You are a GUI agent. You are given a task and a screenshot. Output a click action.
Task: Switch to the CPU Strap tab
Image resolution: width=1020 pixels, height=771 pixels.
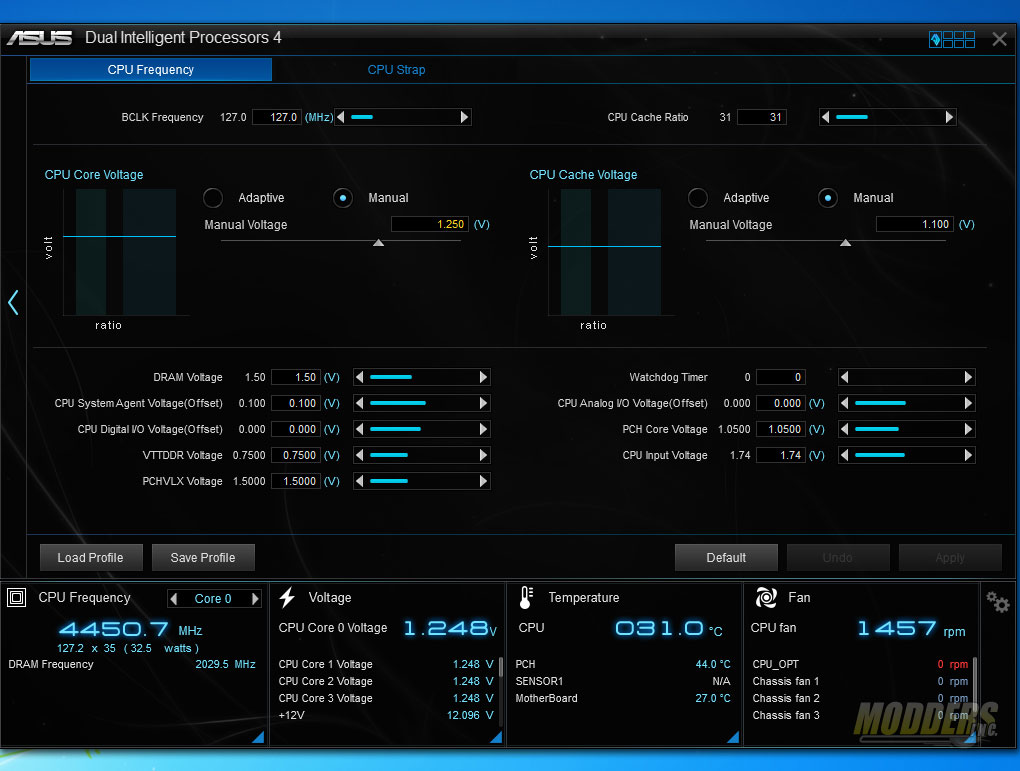(396, 70)
